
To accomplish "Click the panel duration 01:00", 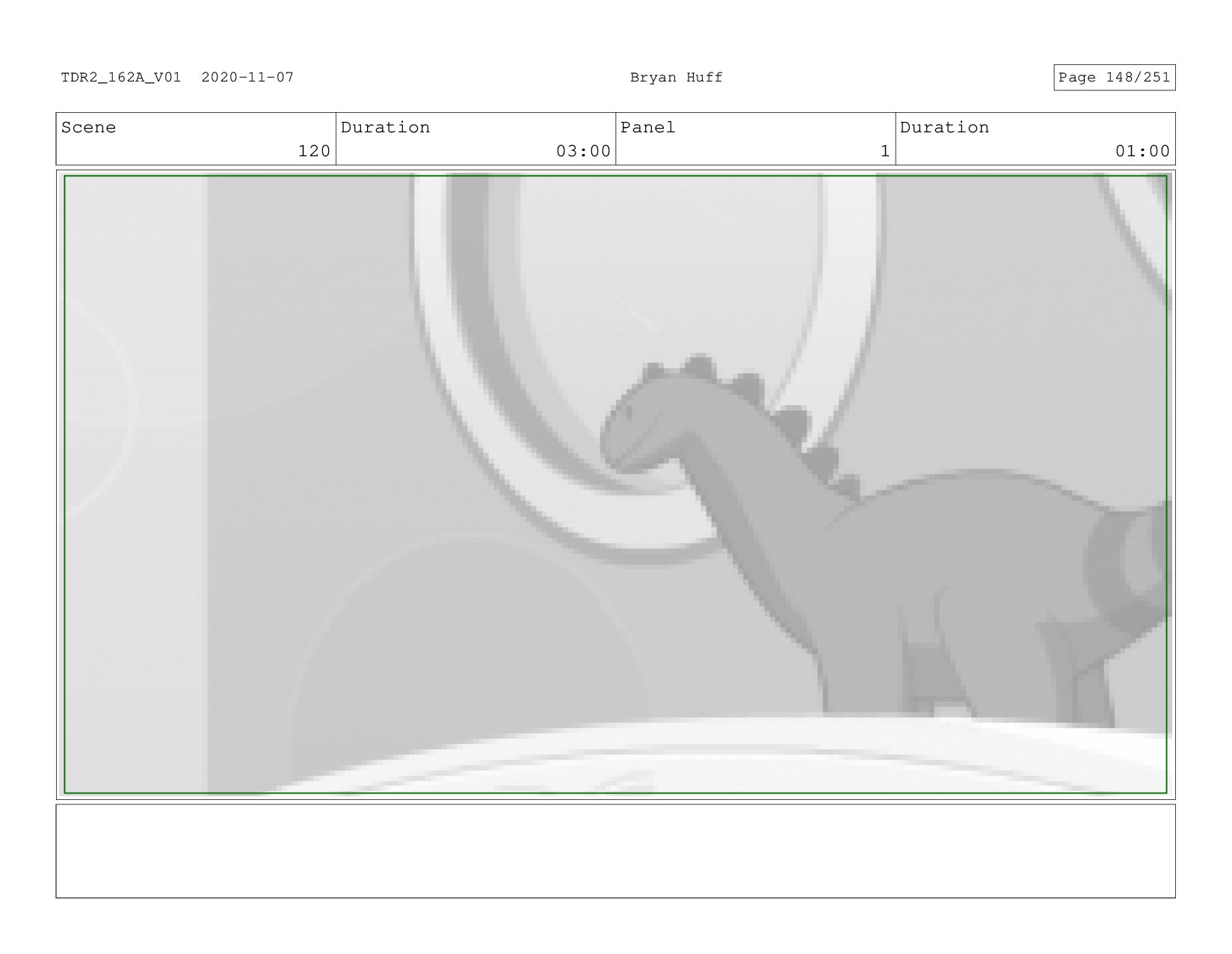I will [x=1142, y=151].
